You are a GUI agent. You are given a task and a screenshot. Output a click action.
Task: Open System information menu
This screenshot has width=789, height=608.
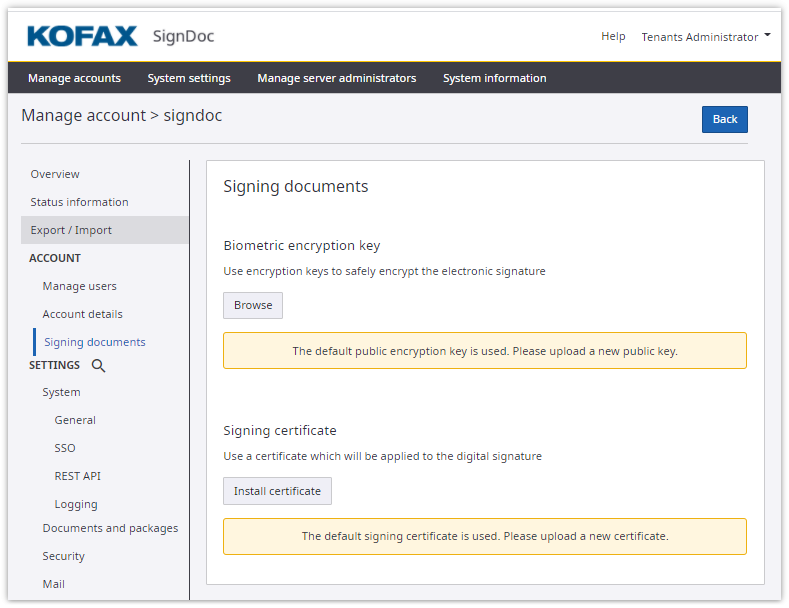(x=494, y=78)
